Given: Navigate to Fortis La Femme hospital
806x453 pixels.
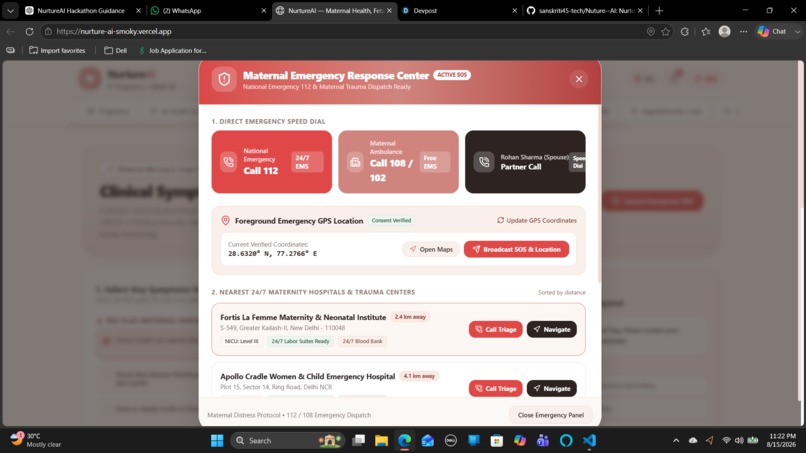Looking at the screenshot, I should [552, 330].
